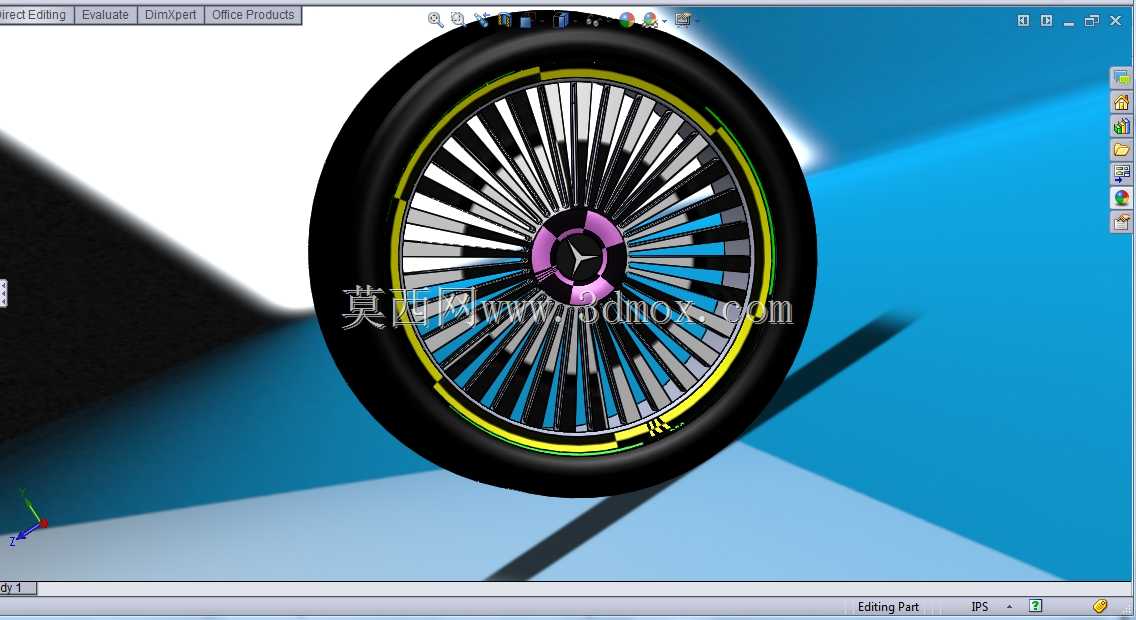Open the folder icon in task pane
Screen dimensions: 1136x620
(x=1122, y=150)
